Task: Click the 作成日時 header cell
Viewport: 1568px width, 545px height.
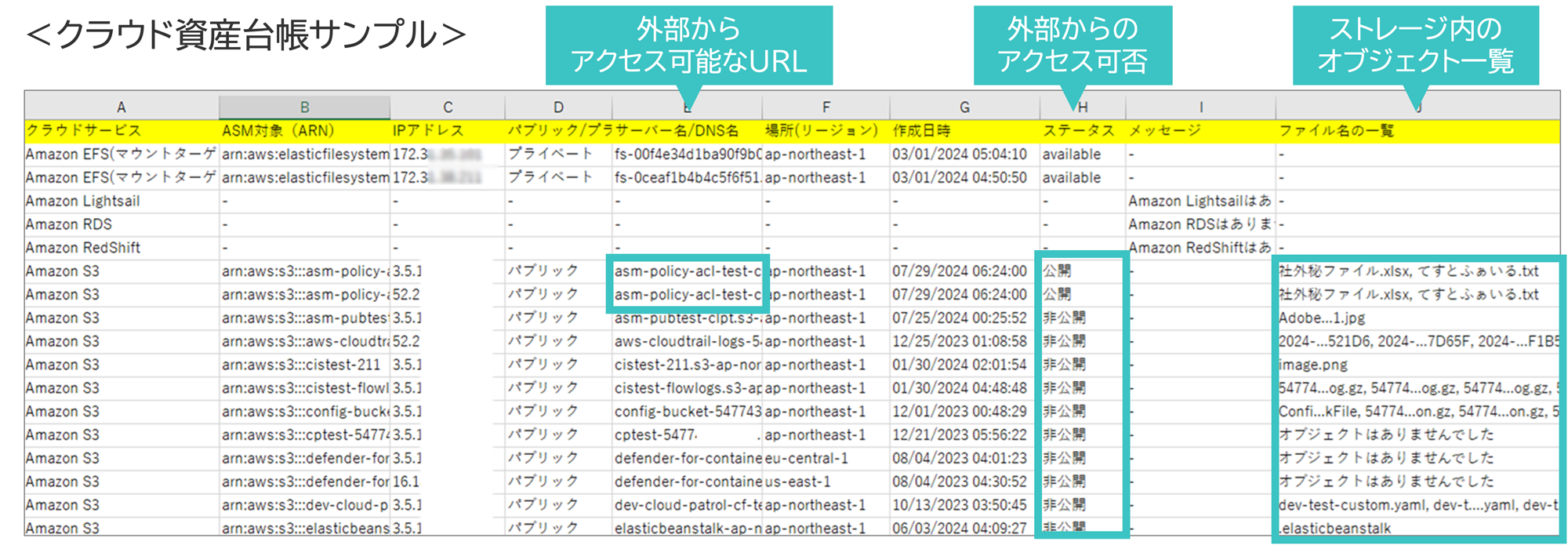Action: [964, 131]
